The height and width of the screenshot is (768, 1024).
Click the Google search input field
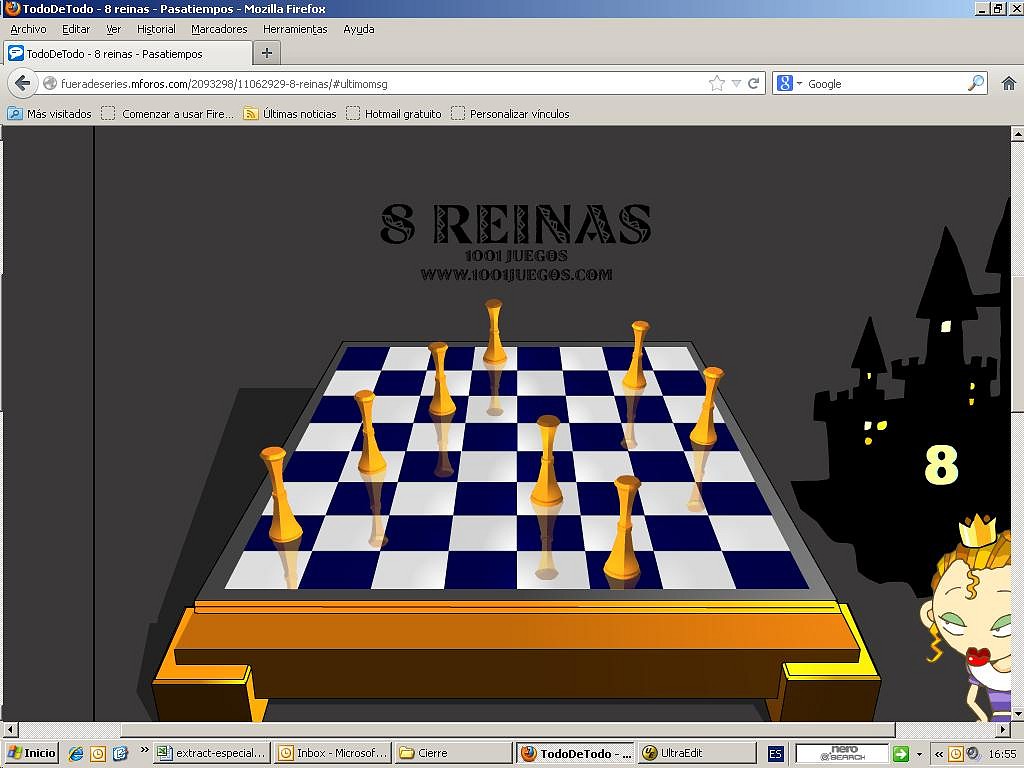[886, 84]
